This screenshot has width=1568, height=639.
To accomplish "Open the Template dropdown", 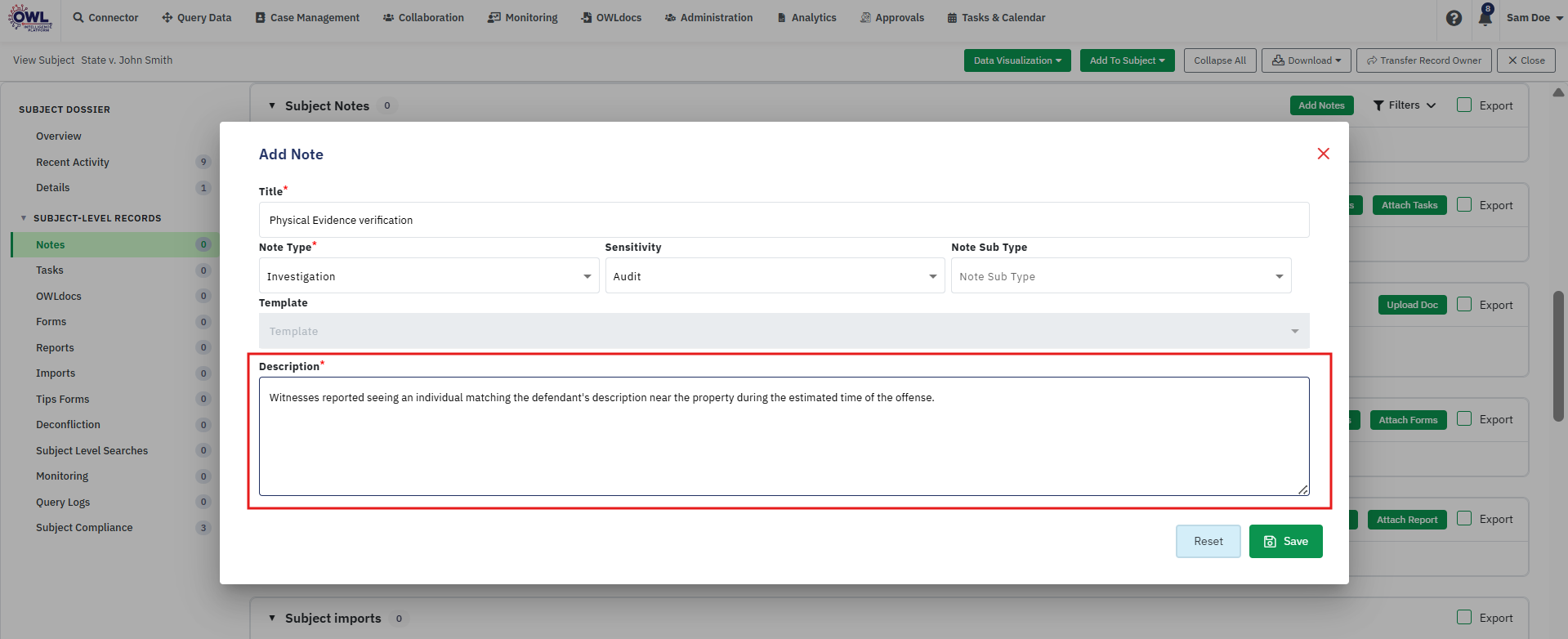I will pos(784,331).
